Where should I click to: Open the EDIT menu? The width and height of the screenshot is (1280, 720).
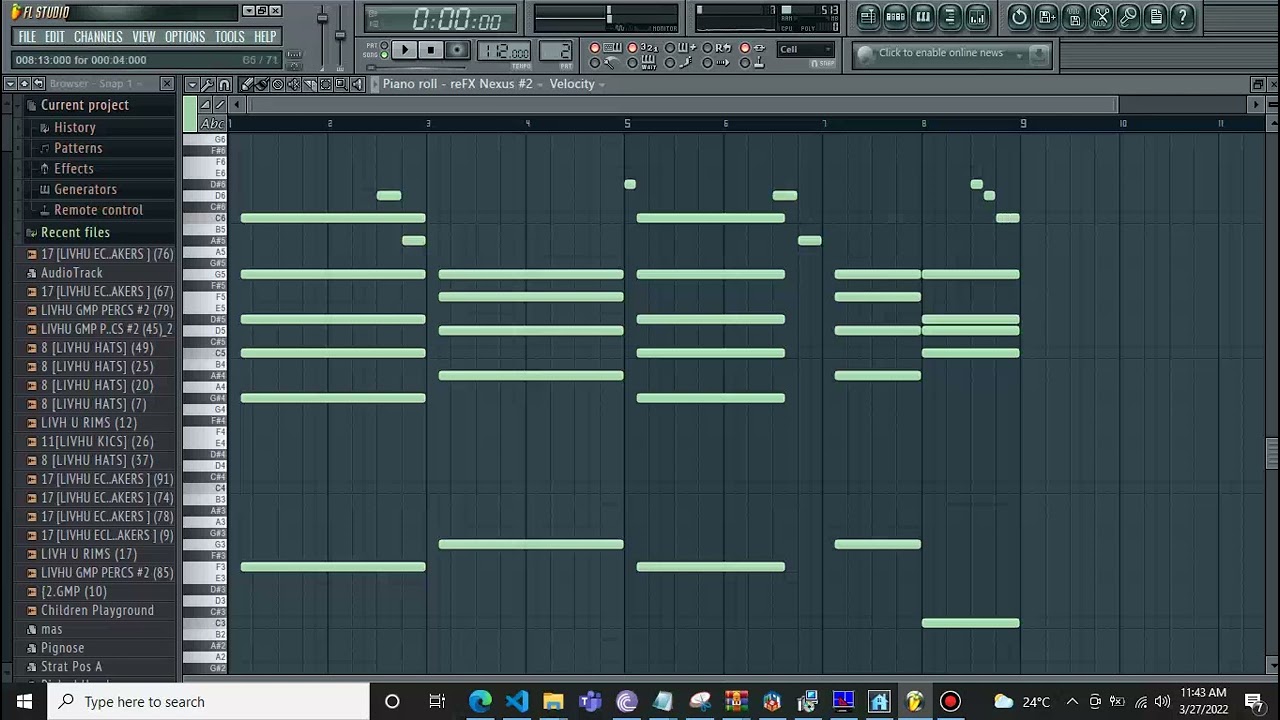(54, 37)
